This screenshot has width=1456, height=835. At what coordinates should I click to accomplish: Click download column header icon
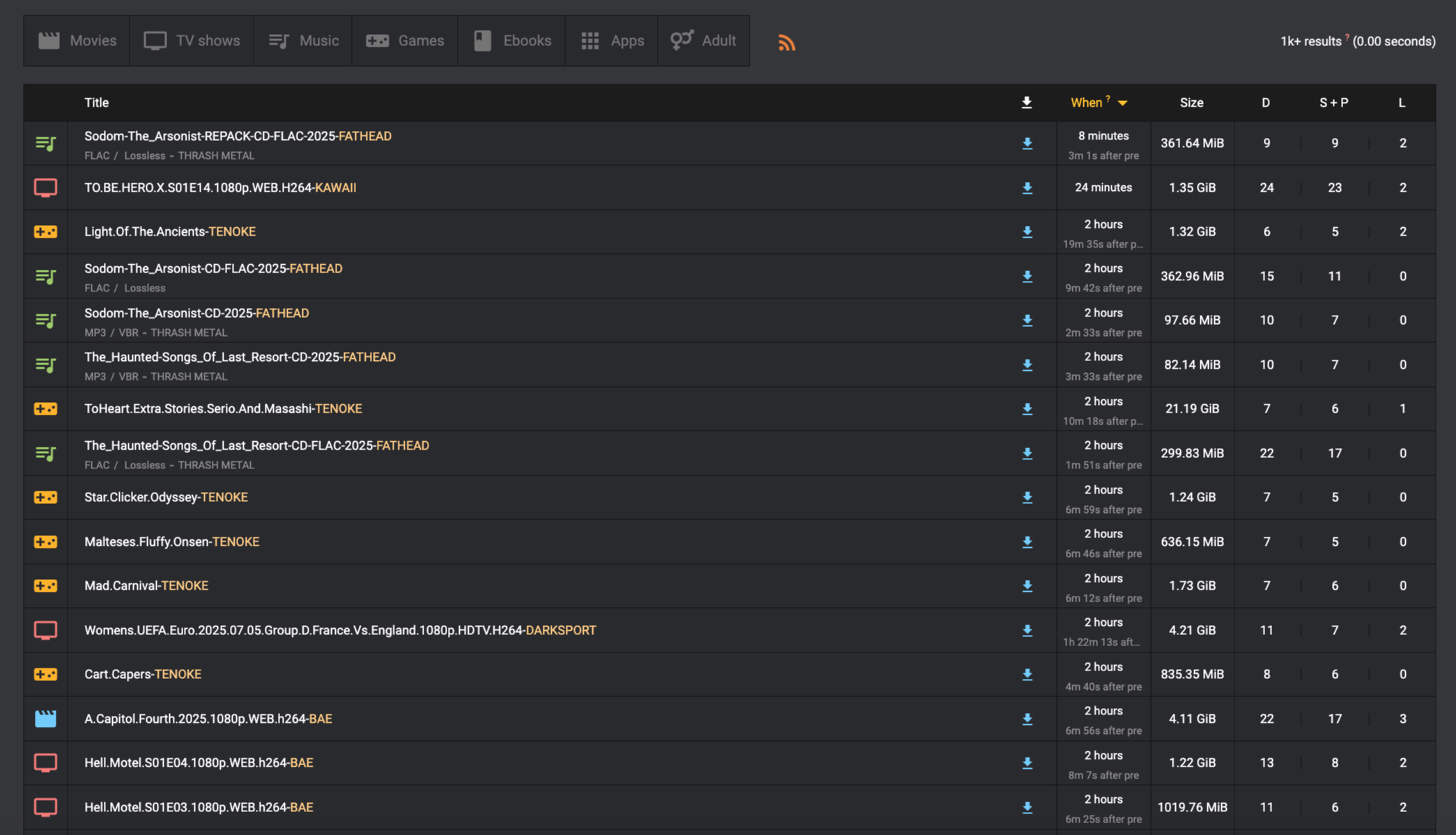pos(1026,102)
